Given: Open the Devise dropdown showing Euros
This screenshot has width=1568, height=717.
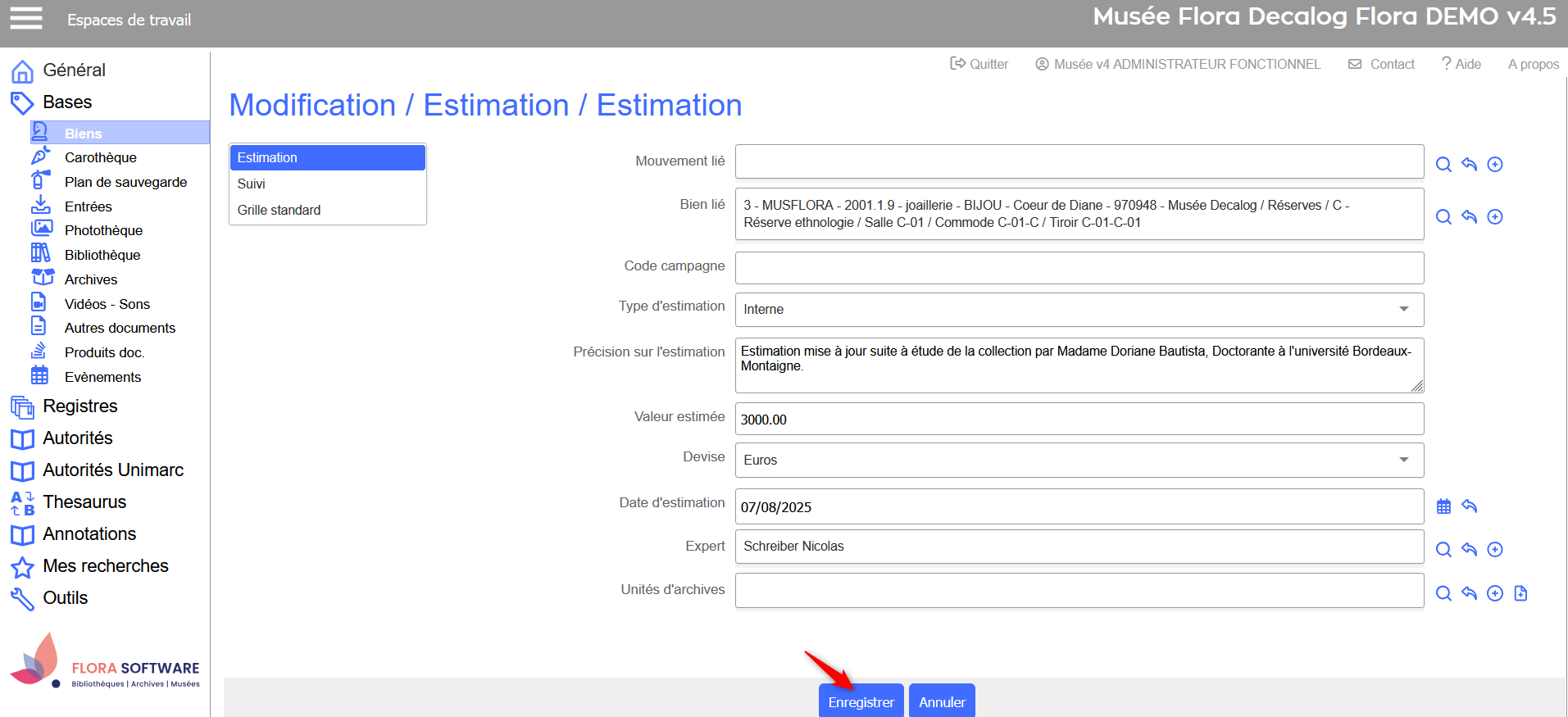Looking at the screenshot, I should (1079, 461).
